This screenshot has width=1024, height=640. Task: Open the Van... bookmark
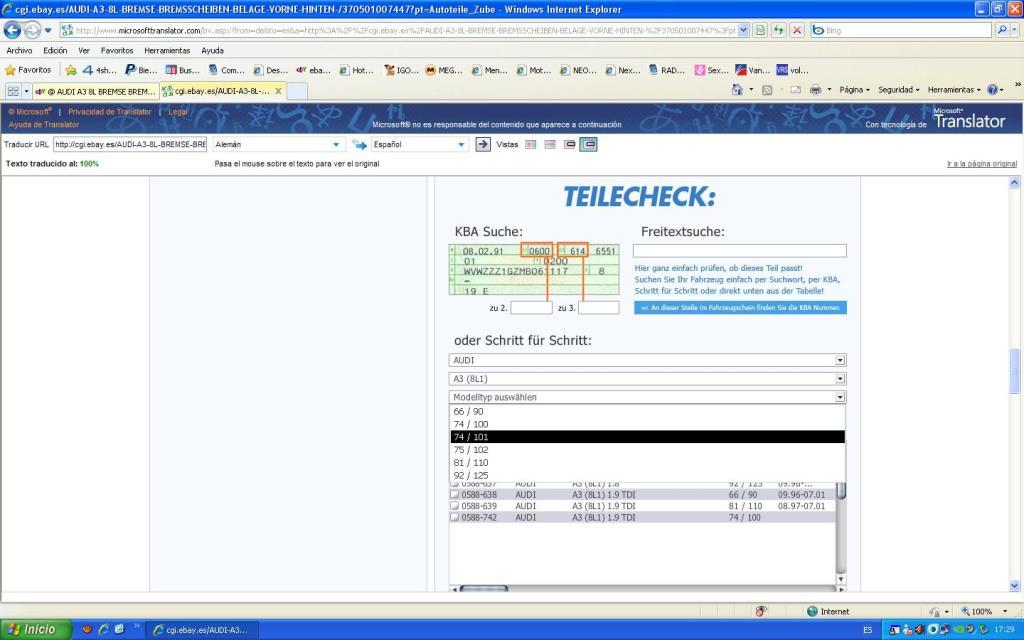tap(752, 70)
